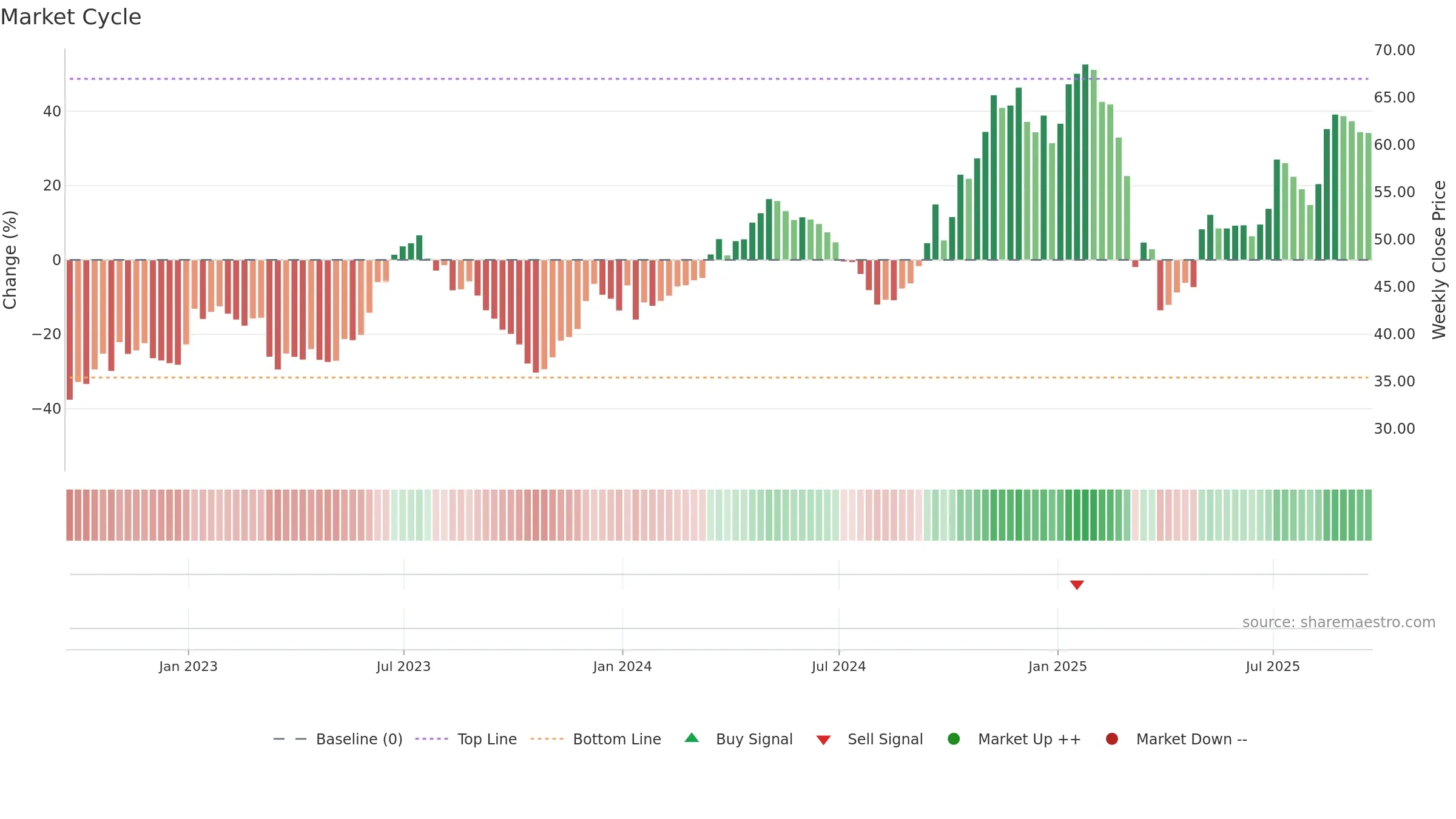Click the Market Cycle chart title
The height and width of the screenshot is (819, 1456).
71,17
